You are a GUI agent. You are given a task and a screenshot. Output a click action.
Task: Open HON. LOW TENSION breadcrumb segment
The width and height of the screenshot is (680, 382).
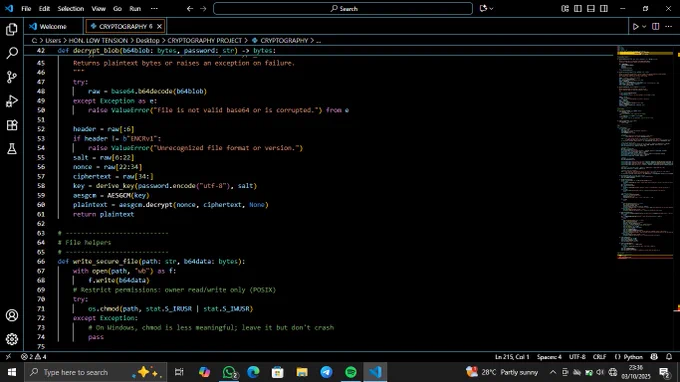[98, 40]
